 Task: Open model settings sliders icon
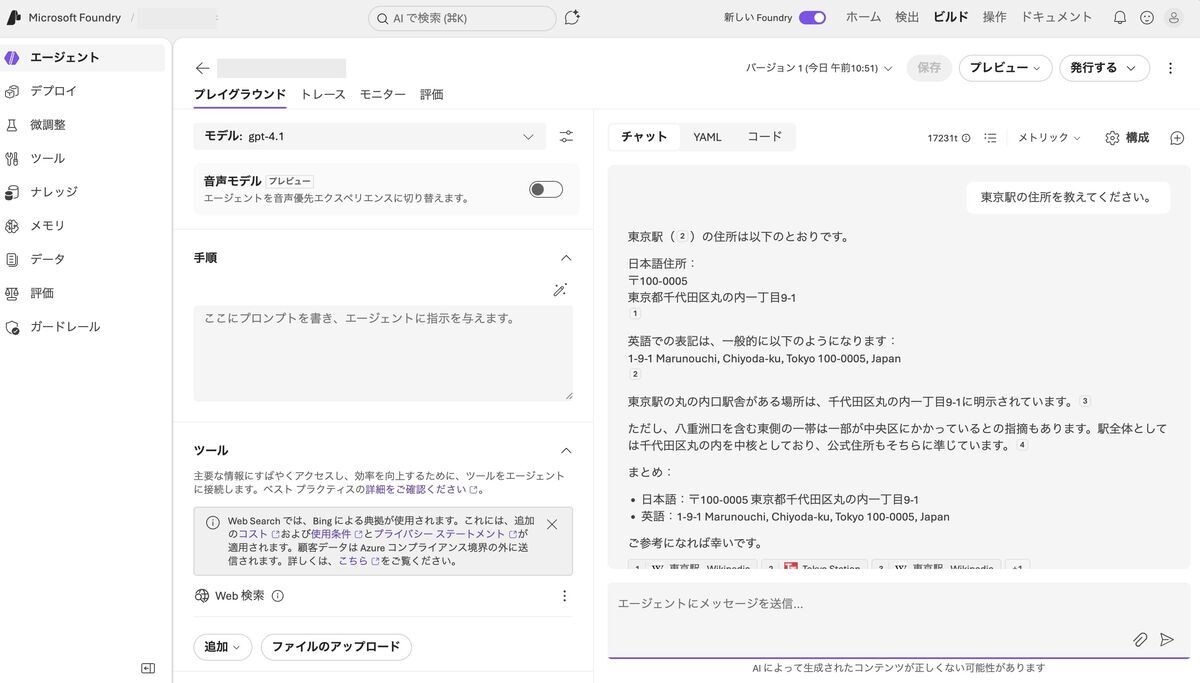point(566,137)
